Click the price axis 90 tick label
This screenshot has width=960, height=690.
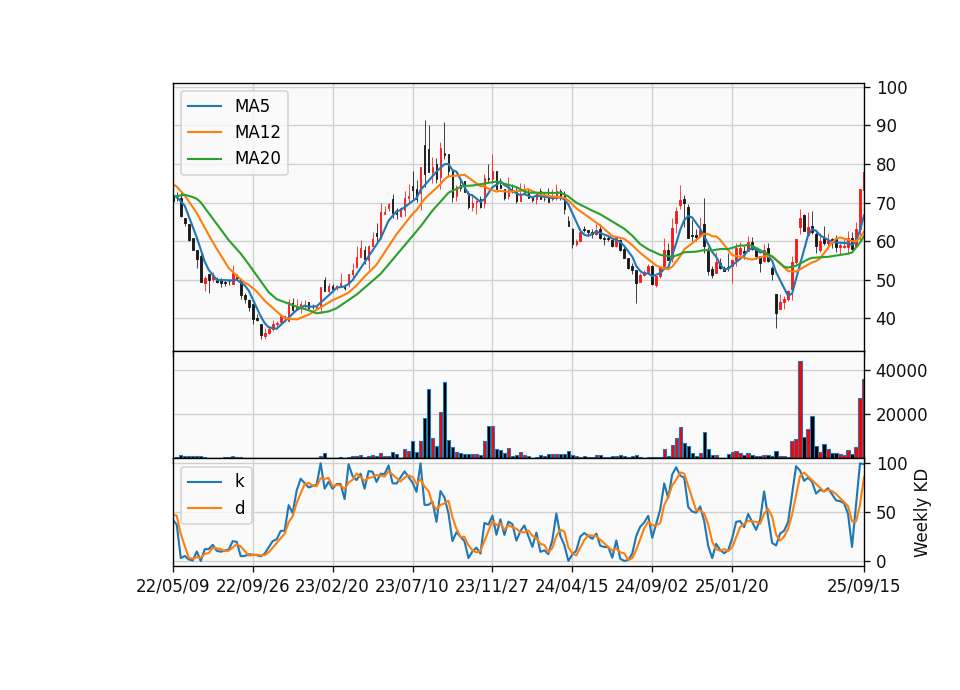pos(887,126)
